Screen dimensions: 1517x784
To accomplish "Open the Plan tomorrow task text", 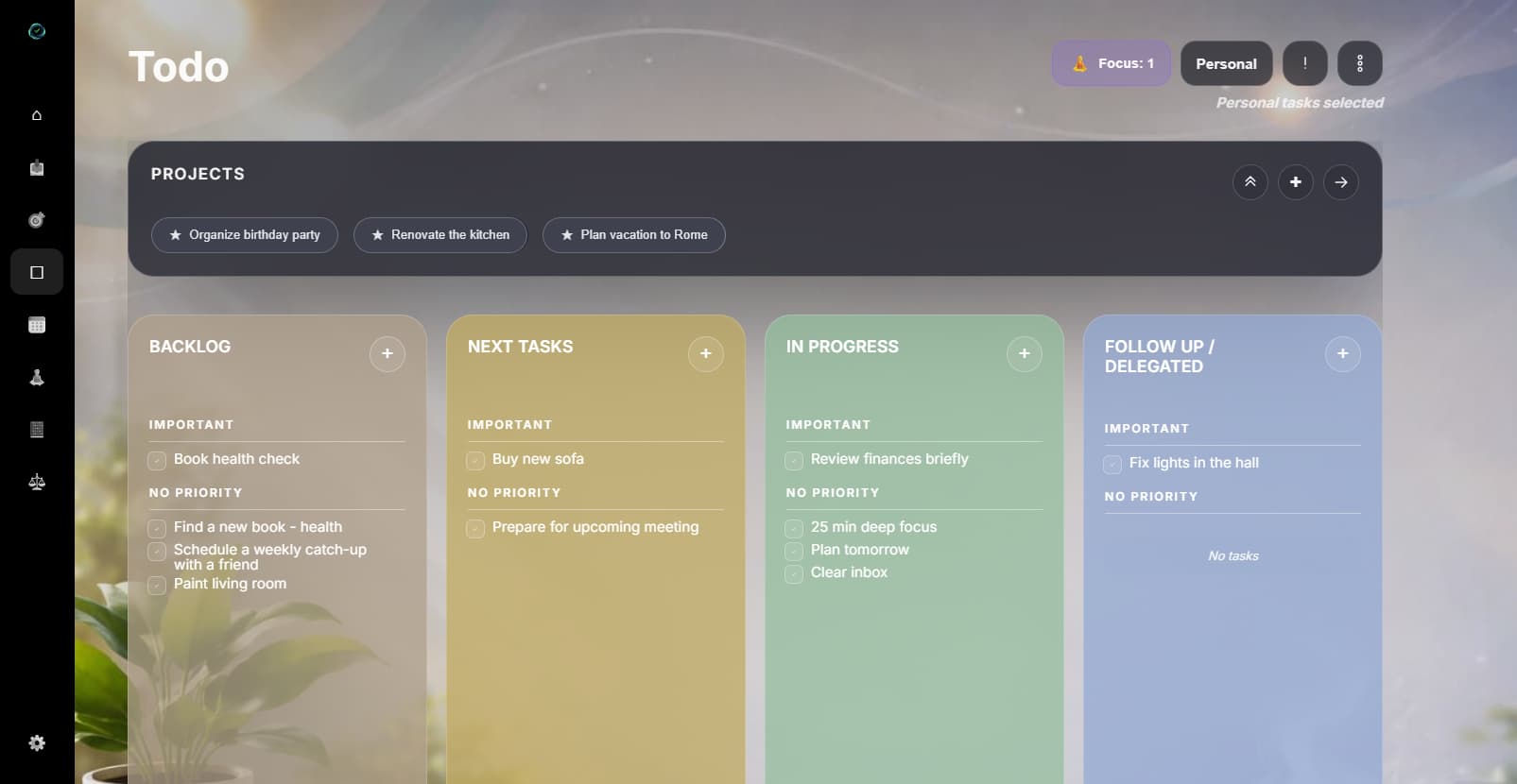I will tap(860, 550).
